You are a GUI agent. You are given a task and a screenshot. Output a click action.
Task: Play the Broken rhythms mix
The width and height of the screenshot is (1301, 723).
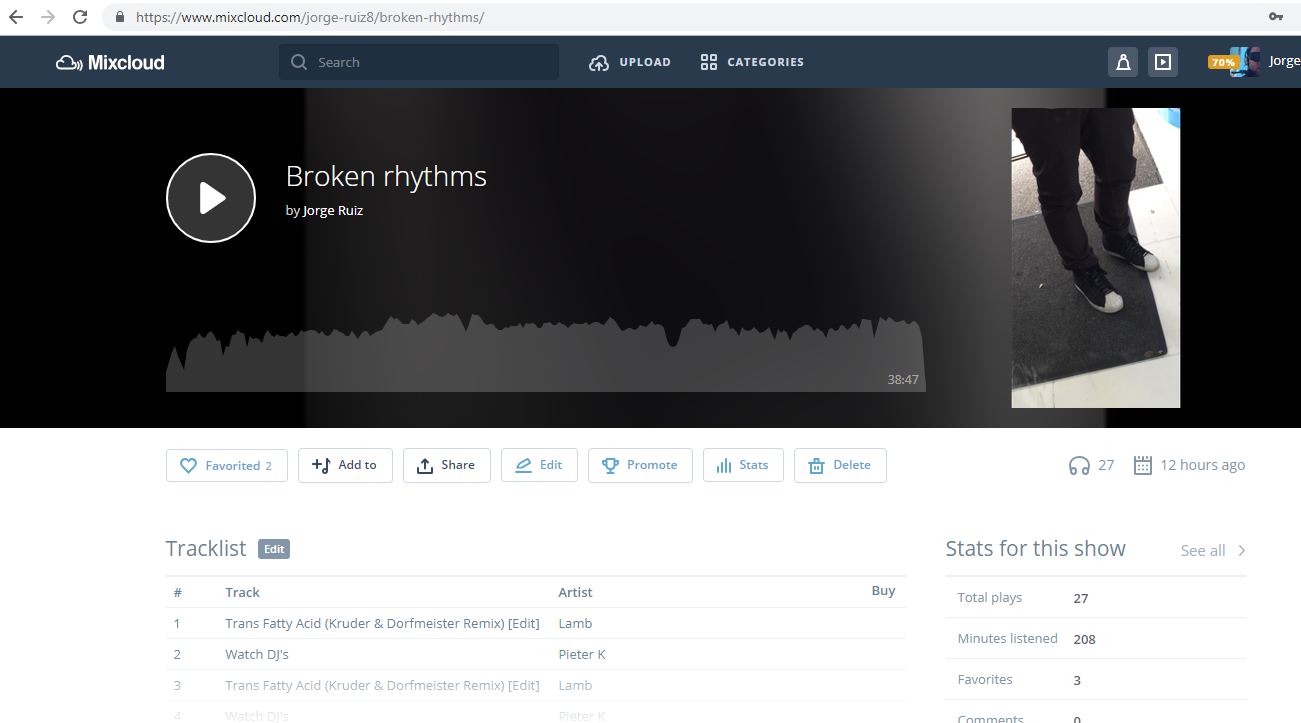211,198
